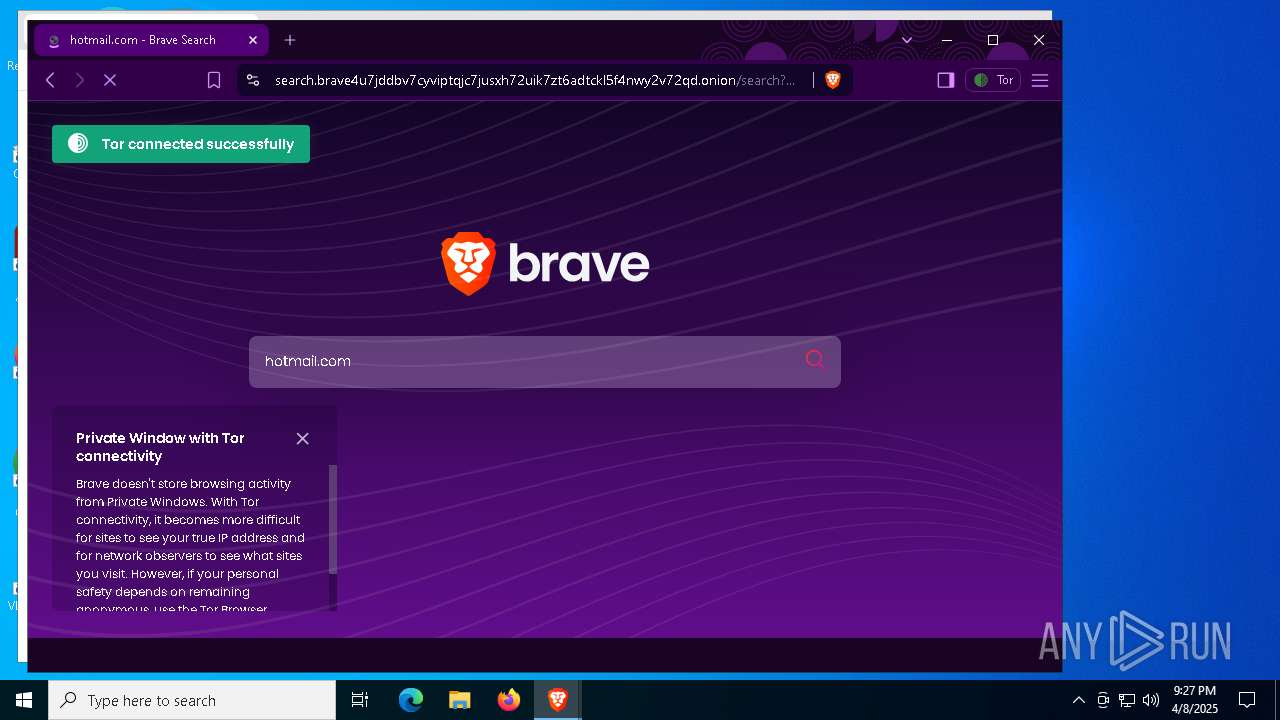Image resolution: width=1280 pixels, height=720 pixels.
Task: Expand the tab search dropdown
Action: (907, 40)
